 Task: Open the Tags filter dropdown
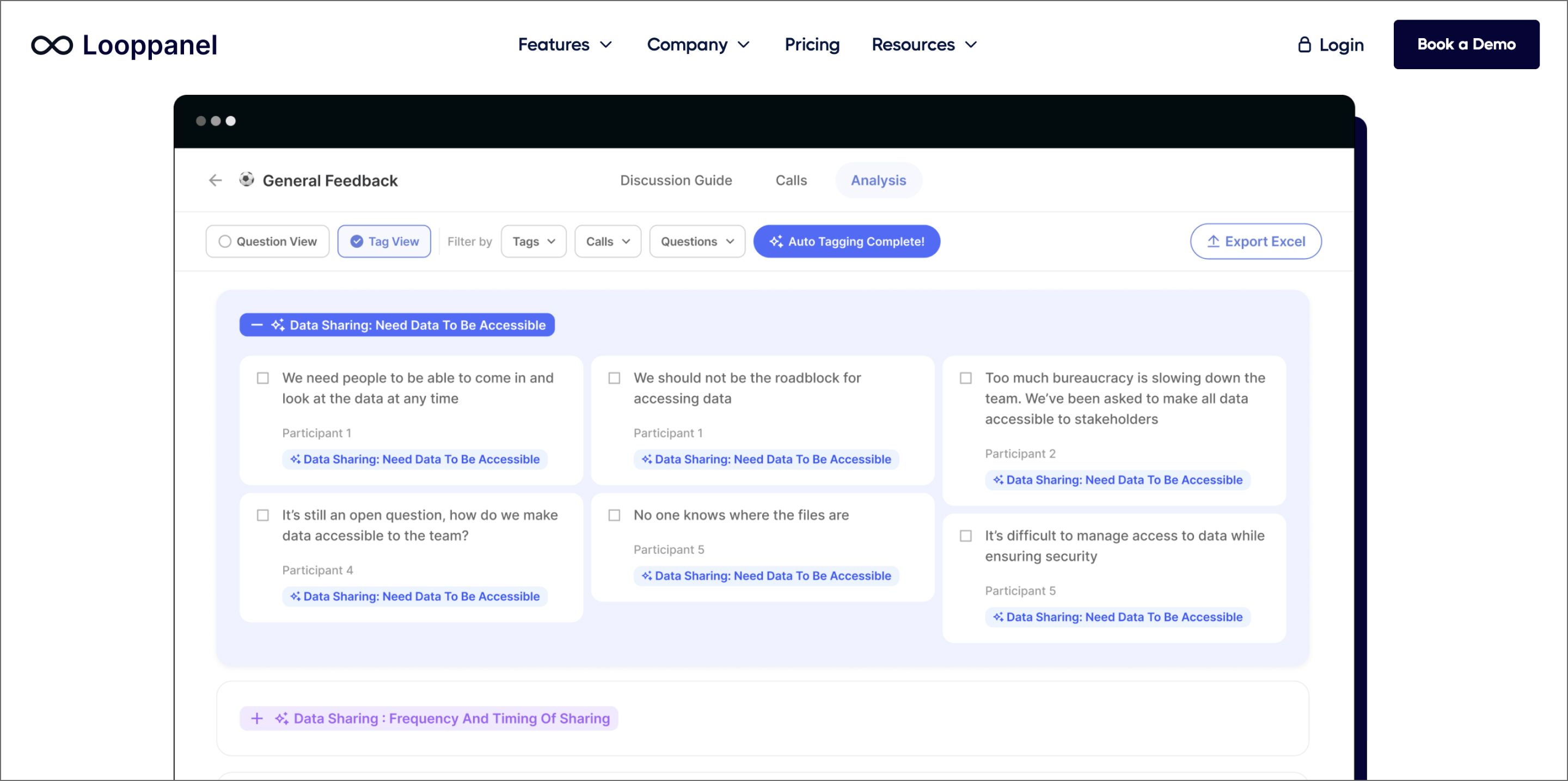[534, 242]
